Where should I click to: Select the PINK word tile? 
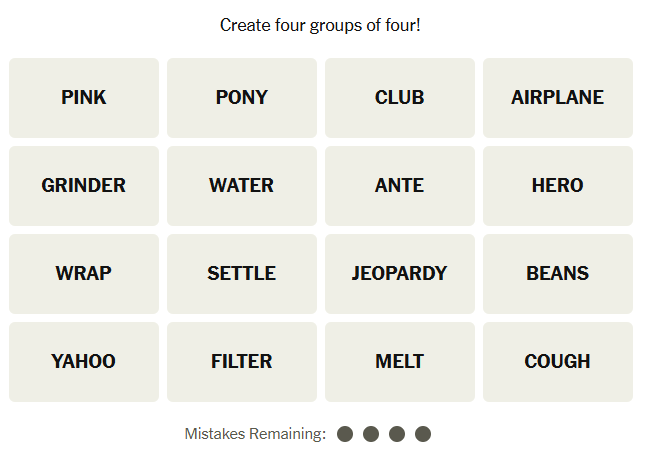pyautogui.click(x=84, y=98)
